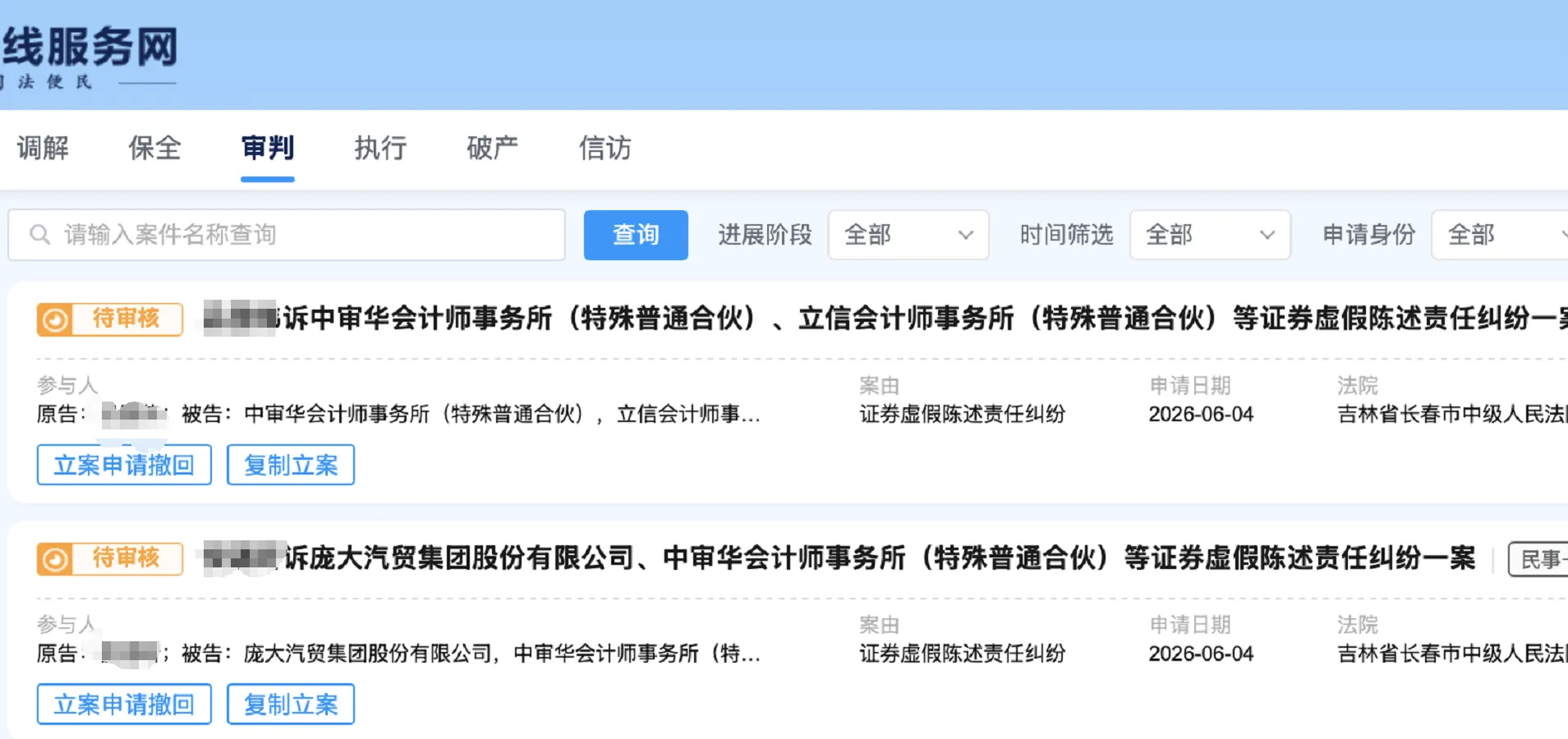Click the 待审核 status icon of 庞大汽贸 case
The width and height of the screenshot is (1568, 739).
(x=55, y=559)
